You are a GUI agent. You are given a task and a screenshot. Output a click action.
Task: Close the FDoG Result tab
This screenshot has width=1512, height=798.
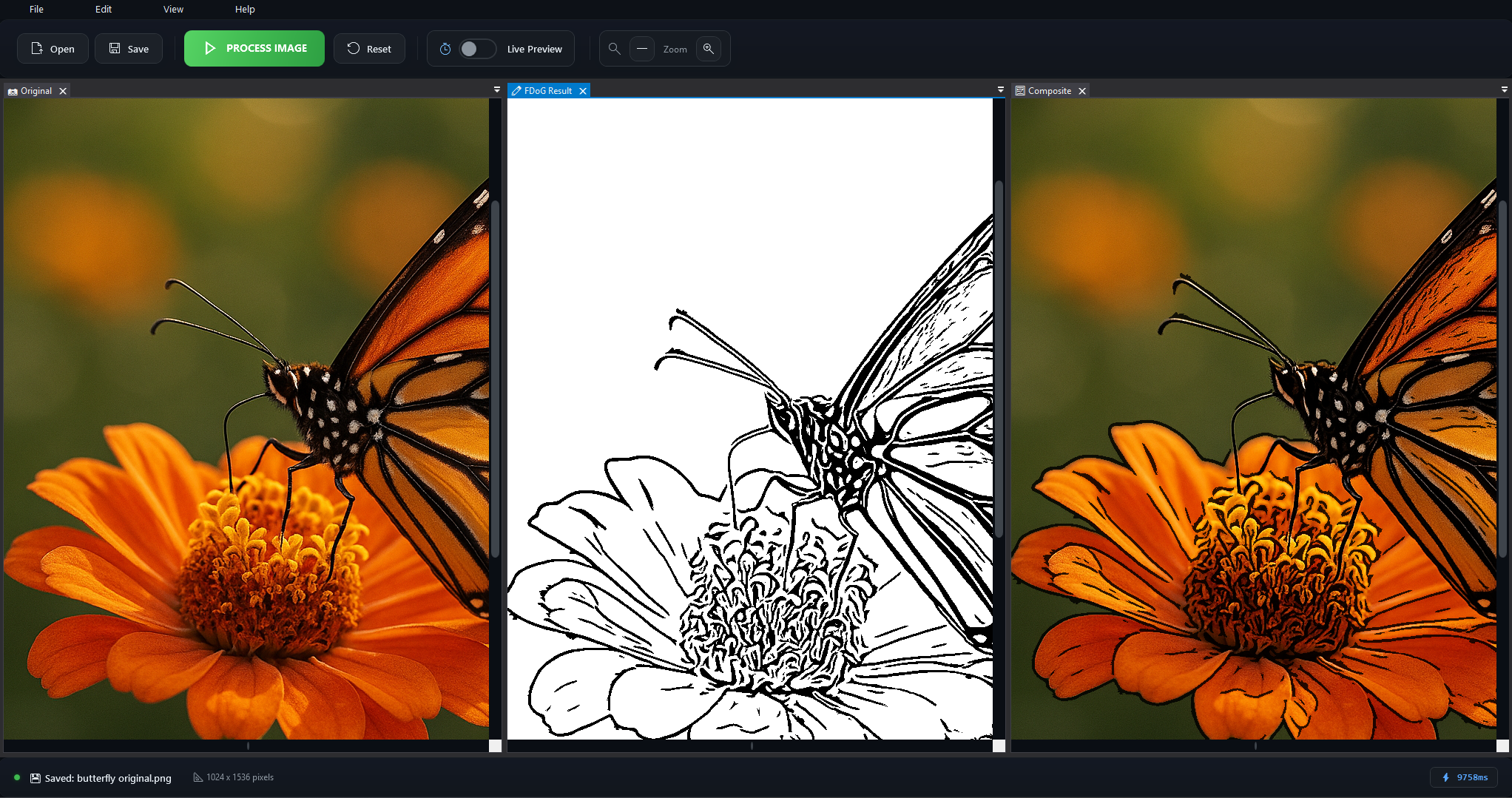point(583,91)
